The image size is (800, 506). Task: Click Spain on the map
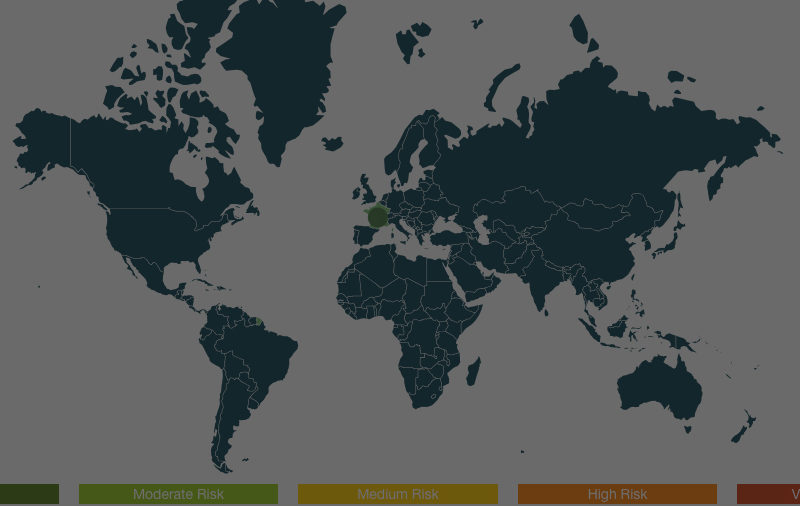(361, 236)
